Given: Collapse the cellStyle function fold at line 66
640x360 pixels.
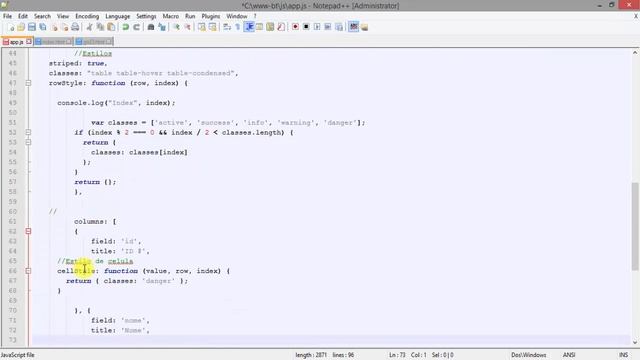Looking at the screenshot, I should 28,271.
